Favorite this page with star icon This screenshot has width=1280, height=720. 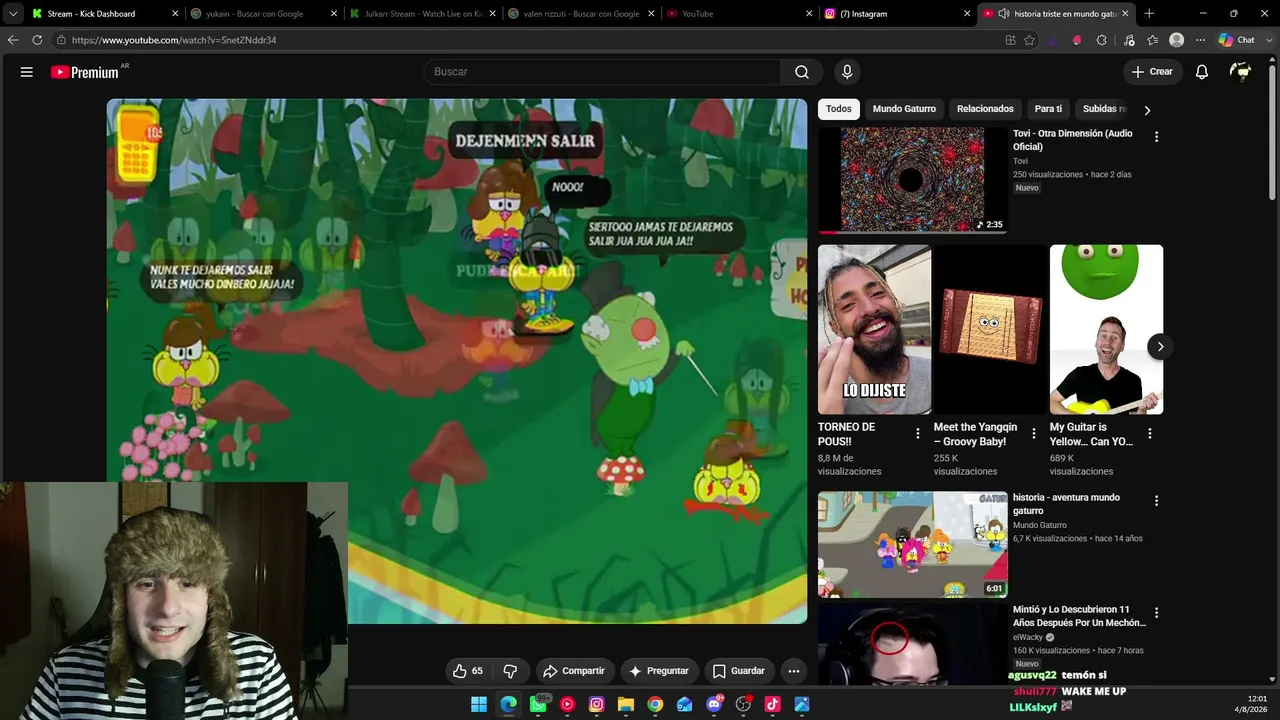1030,40
